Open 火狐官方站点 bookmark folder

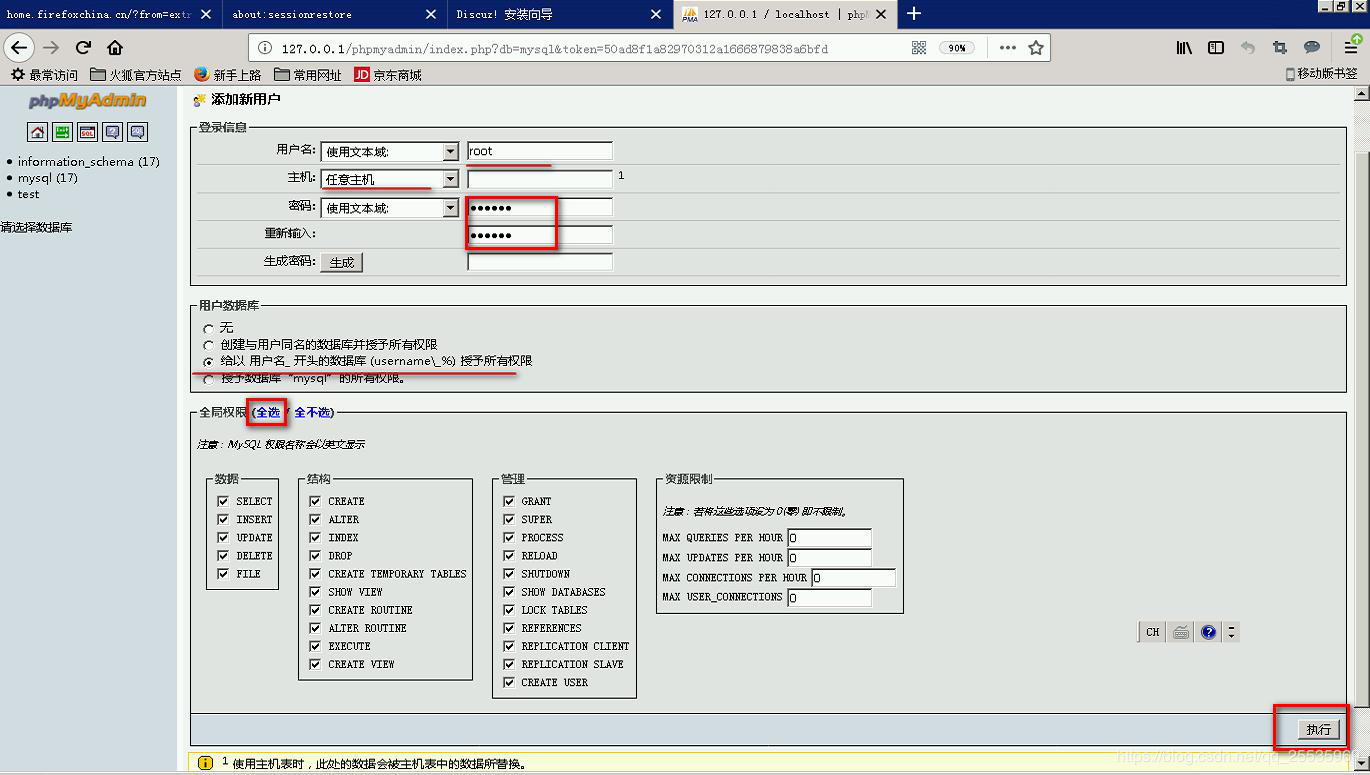pyautogui.click(x=136, y=75)
